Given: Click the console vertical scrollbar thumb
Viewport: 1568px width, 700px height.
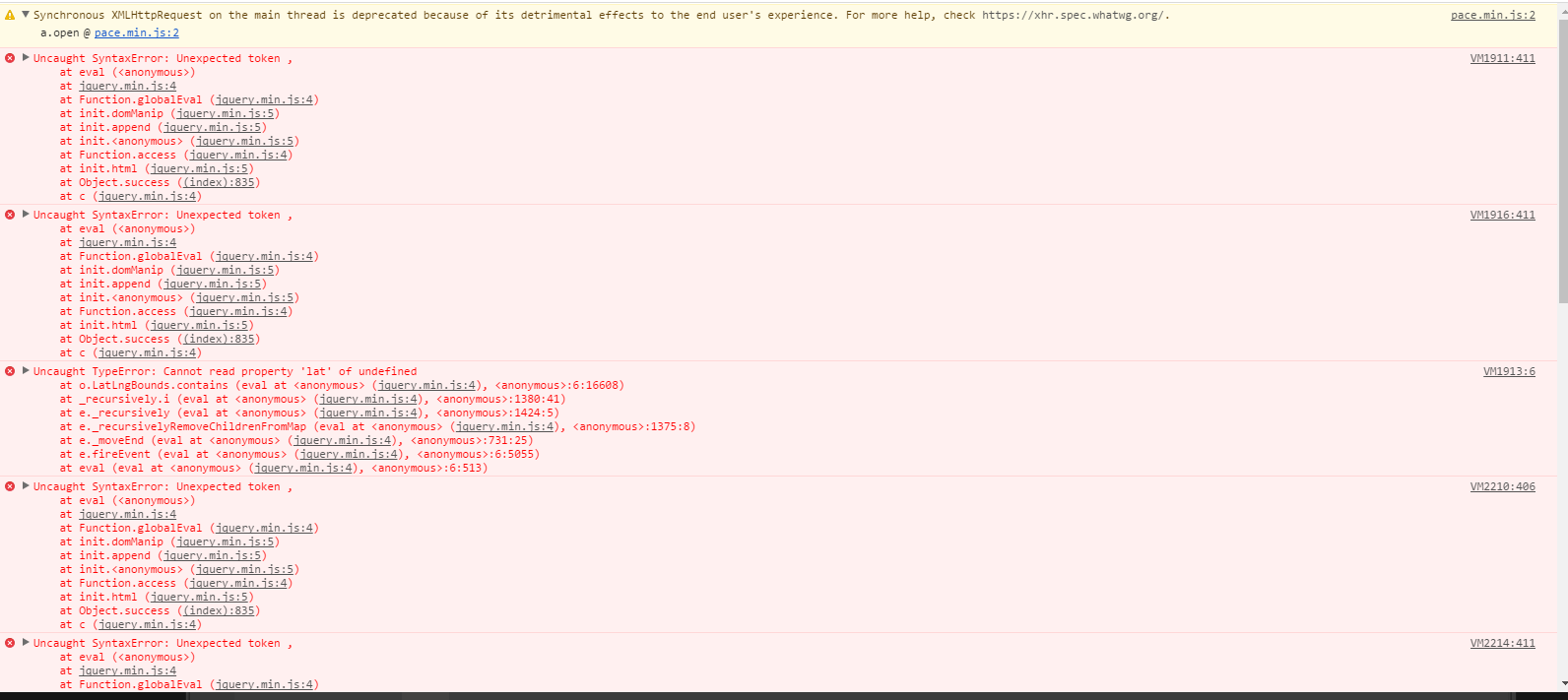Looking at the screenshot, I should pos(1563,163).
